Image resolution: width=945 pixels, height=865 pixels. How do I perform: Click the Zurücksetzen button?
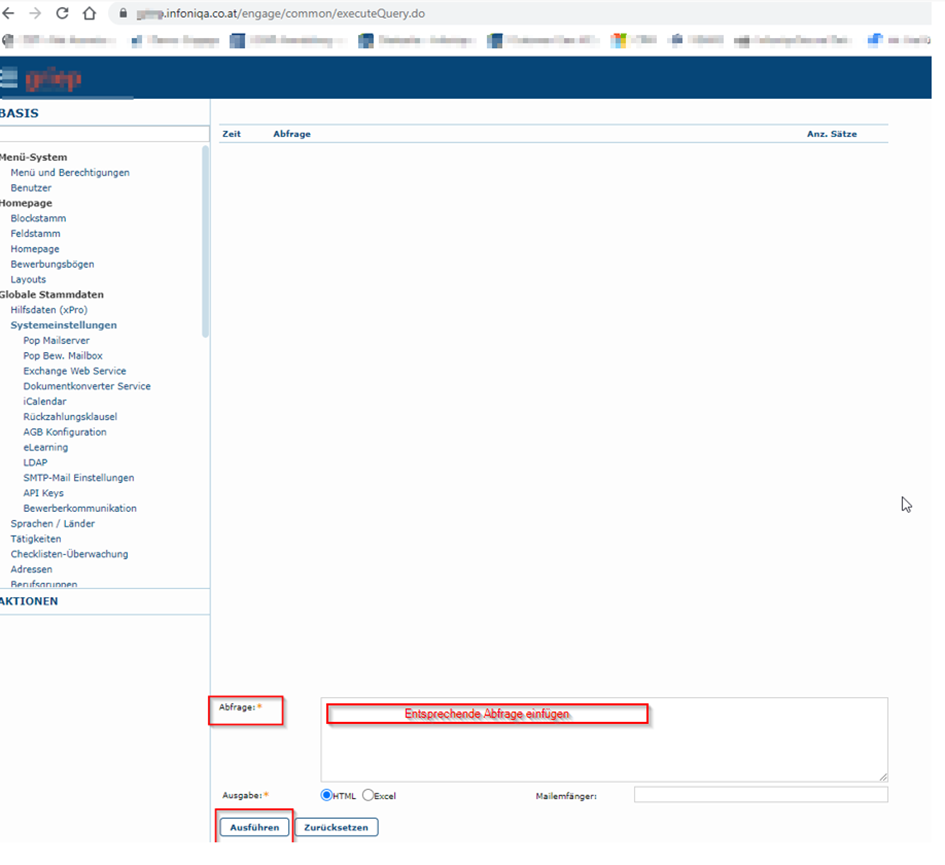tap(336, 828)
